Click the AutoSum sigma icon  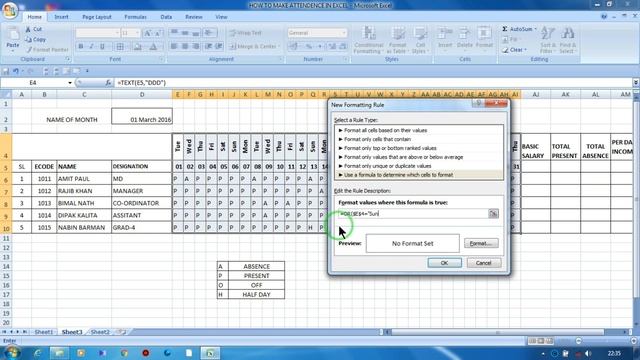coord(505,29)
